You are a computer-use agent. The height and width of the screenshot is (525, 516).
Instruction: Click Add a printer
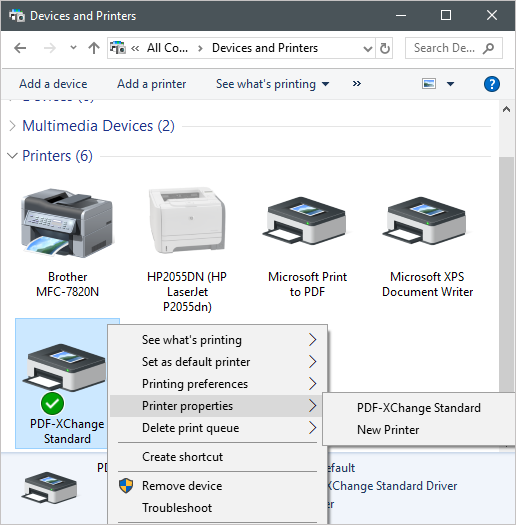click(x=151, y=84)
